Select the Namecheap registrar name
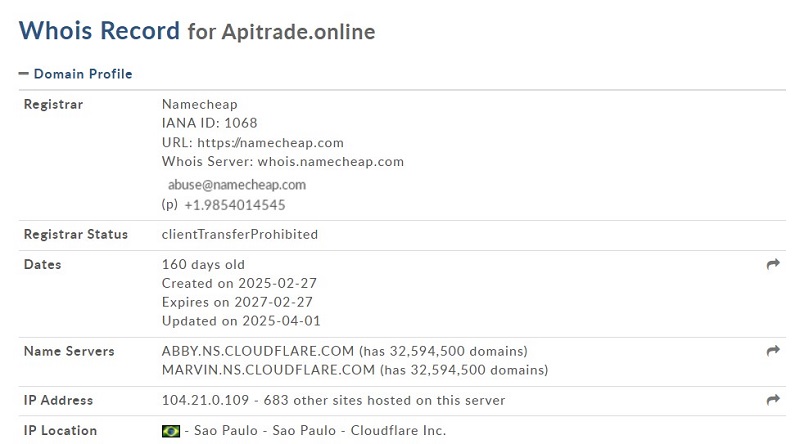800x444 pixels. (x=199, y=105)
